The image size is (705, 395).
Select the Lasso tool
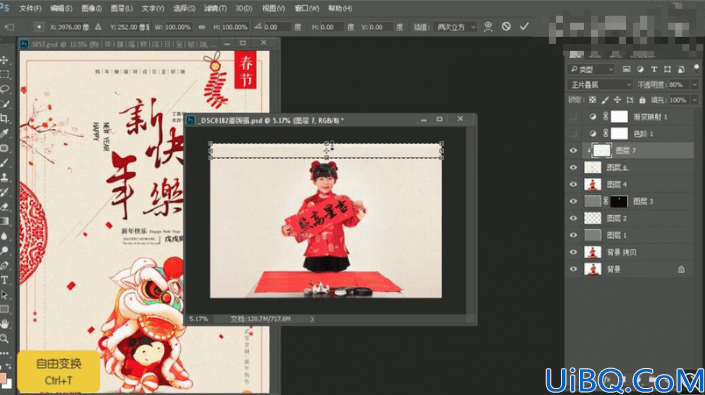(x=4, y=89)
